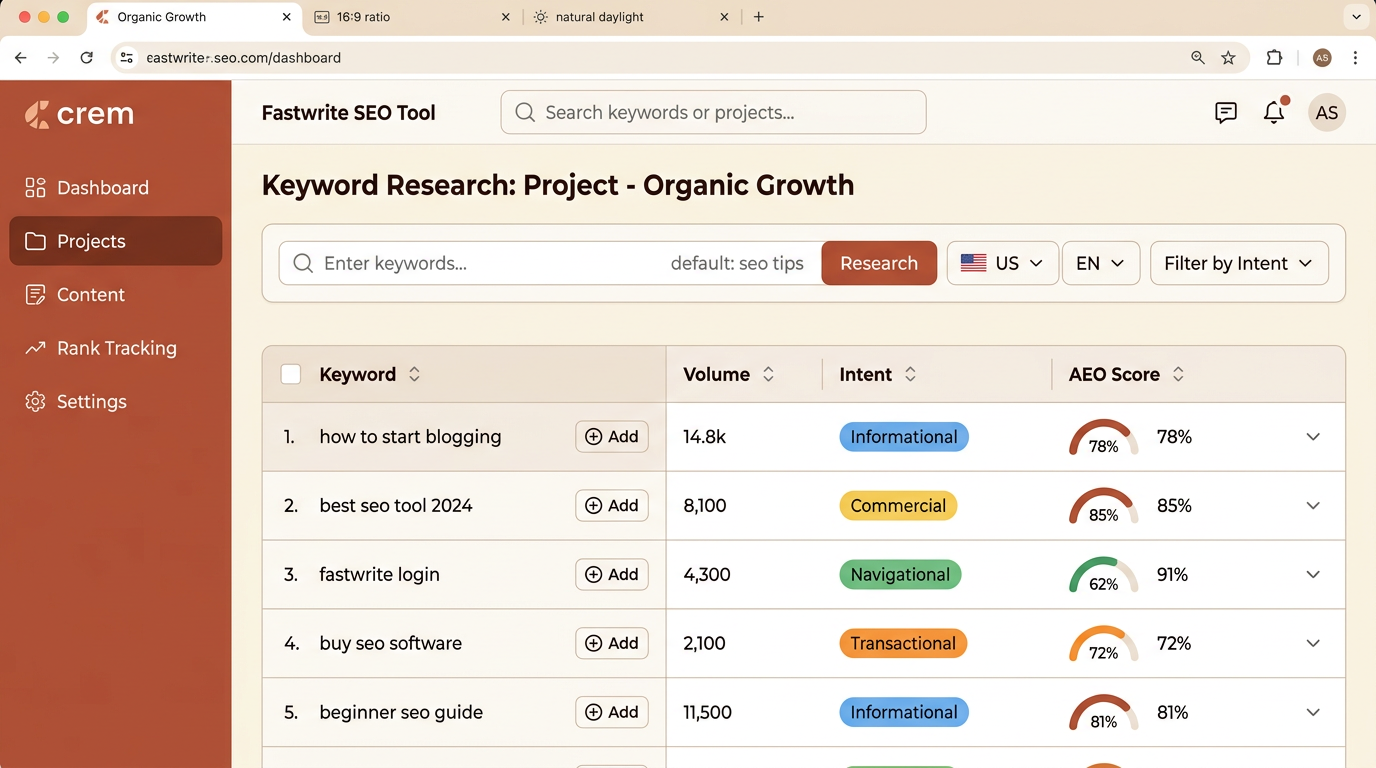Switch to the 16:9 ratio tab
This screenshot has width=1376, height=768.
[412, 17]
